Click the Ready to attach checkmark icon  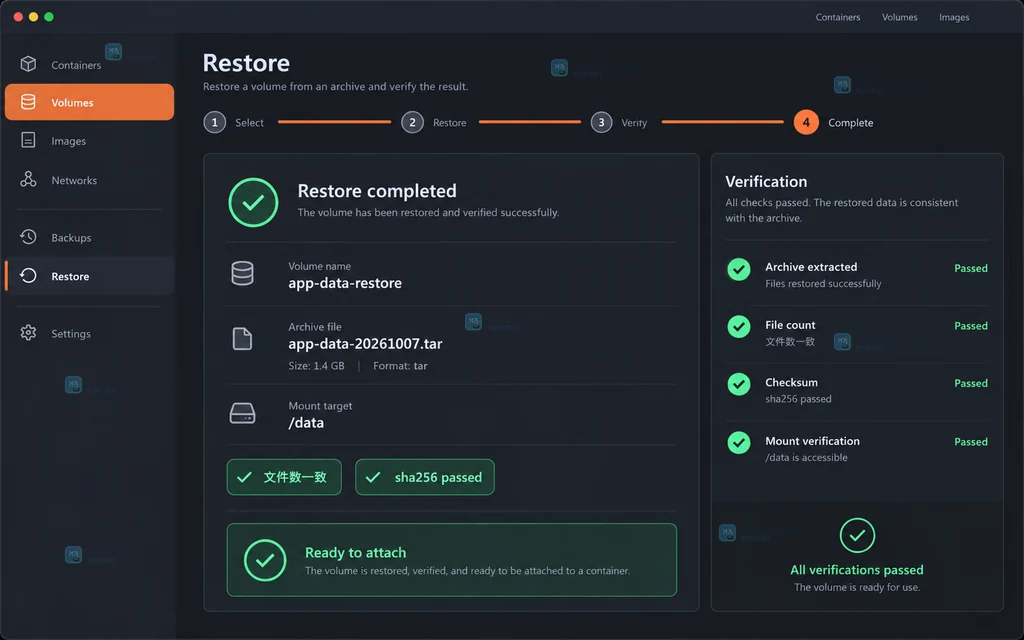point(265,560)
